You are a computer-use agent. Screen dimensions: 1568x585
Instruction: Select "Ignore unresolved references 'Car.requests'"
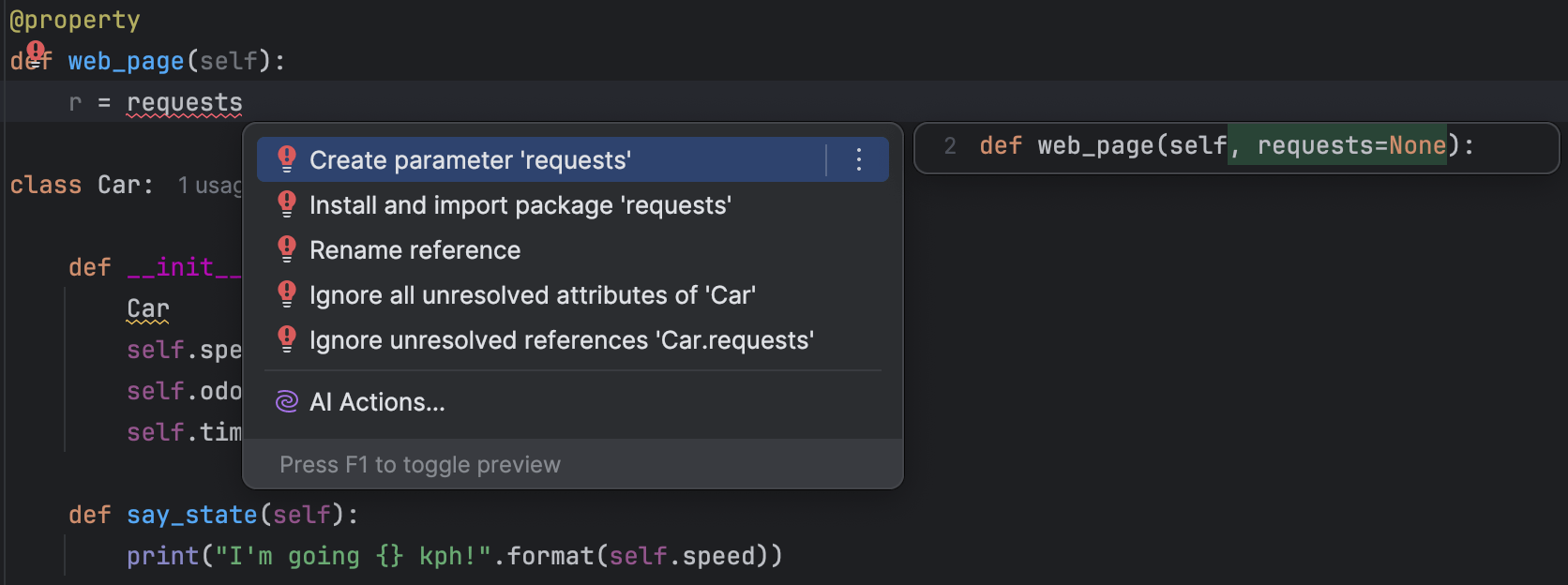point(562,340)
